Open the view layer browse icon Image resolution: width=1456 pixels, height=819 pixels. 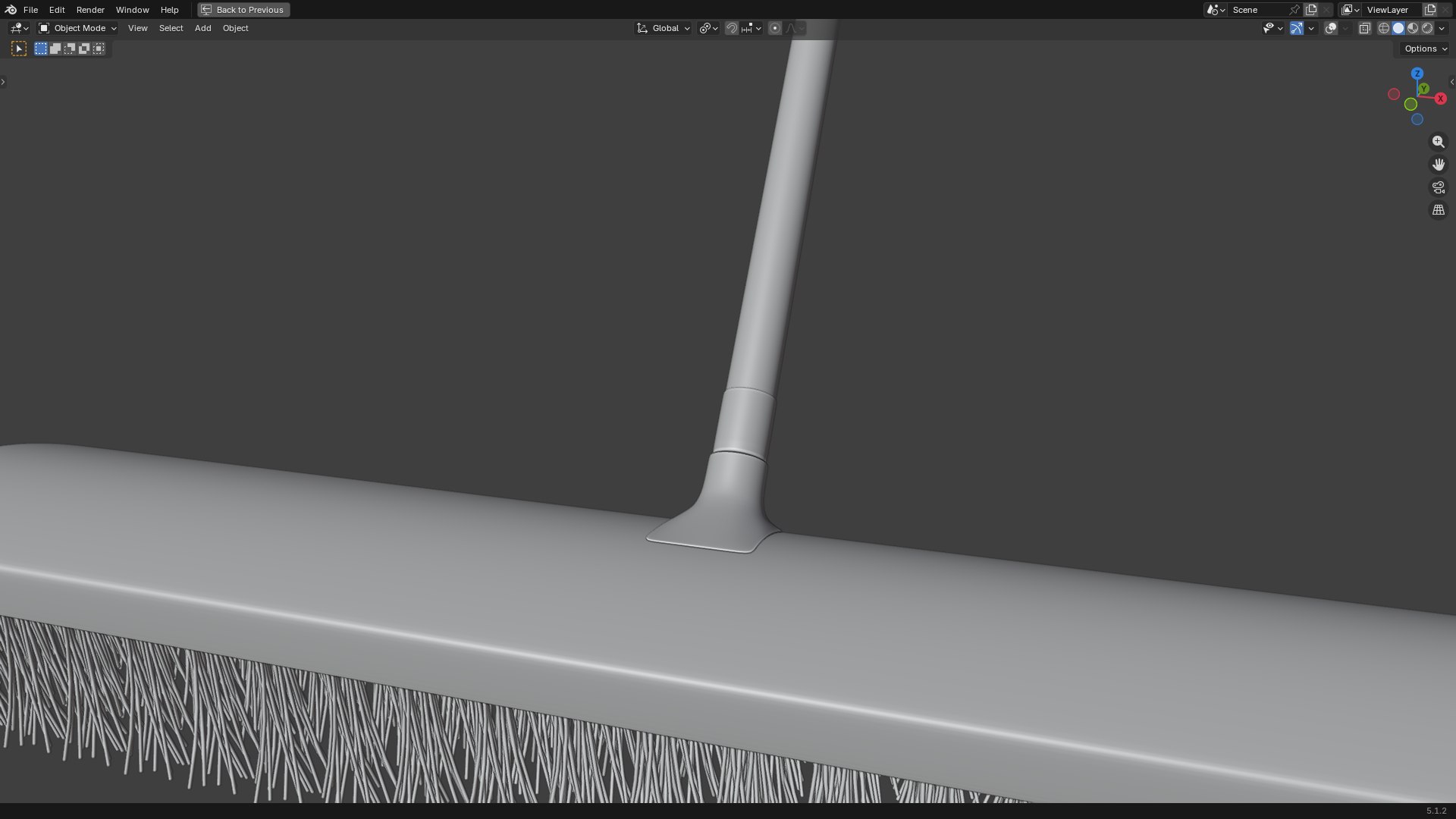coord(1351,10)
